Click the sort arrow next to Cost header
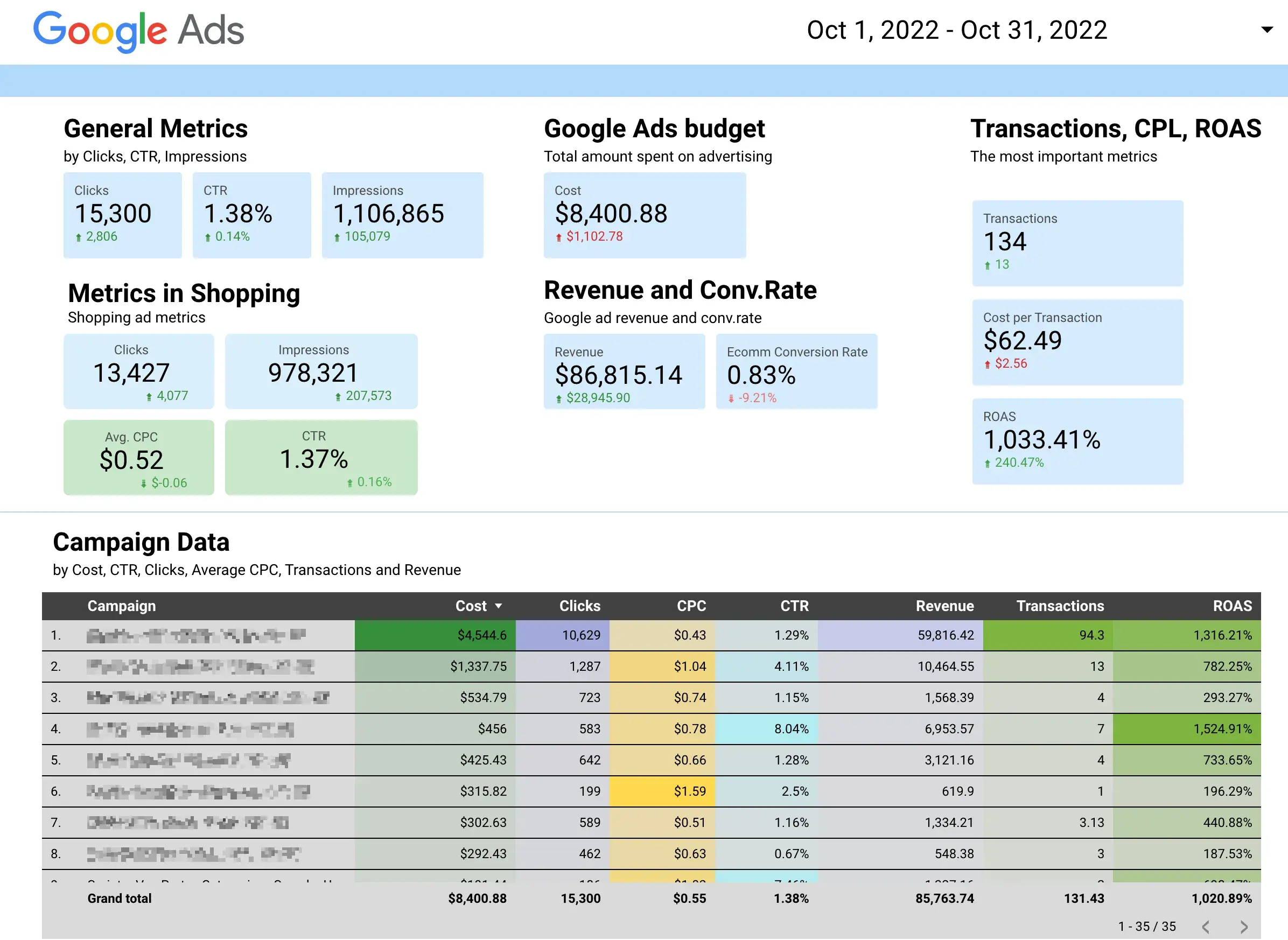 500,606
